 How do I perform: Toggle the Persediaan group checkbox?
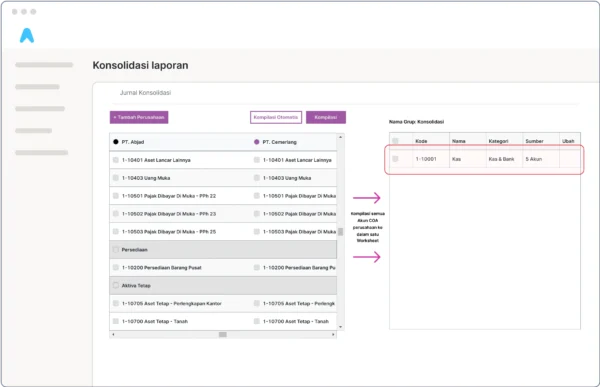coord(116,250)
